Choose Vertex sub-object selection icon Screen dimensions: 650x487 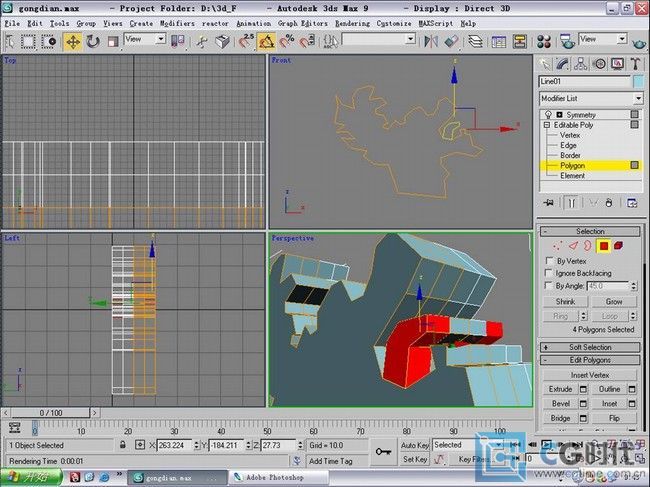[558, 246]
